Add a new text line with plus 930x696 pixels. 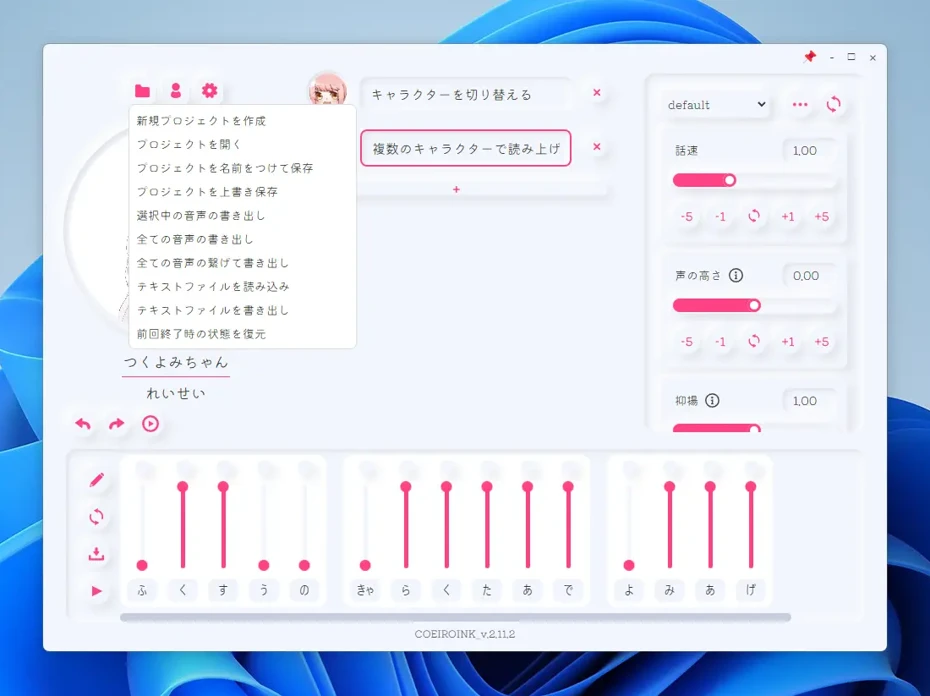click(x=456, y=189)
